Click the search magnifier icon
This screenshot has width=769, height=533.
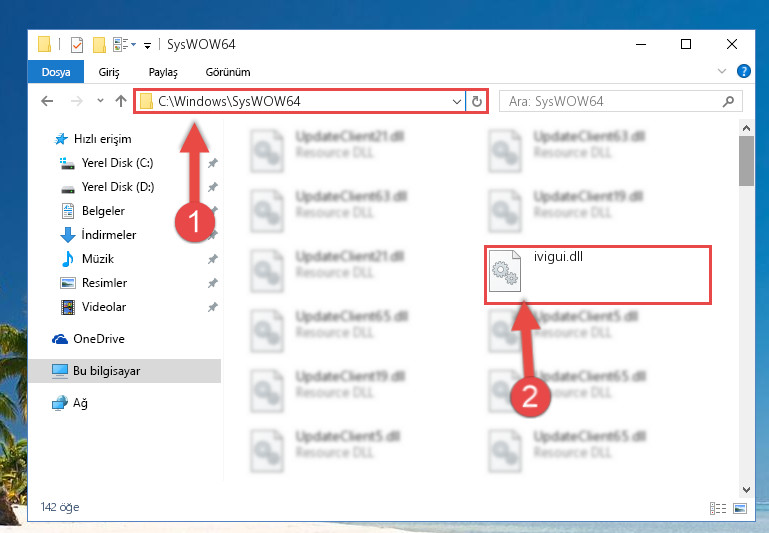[x=728, y=102]
